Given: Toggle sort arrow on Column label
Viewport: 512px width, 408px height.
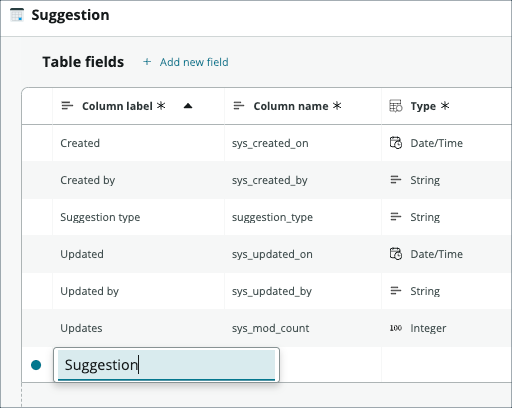Looking at the screenshot, I should (188, 106).
